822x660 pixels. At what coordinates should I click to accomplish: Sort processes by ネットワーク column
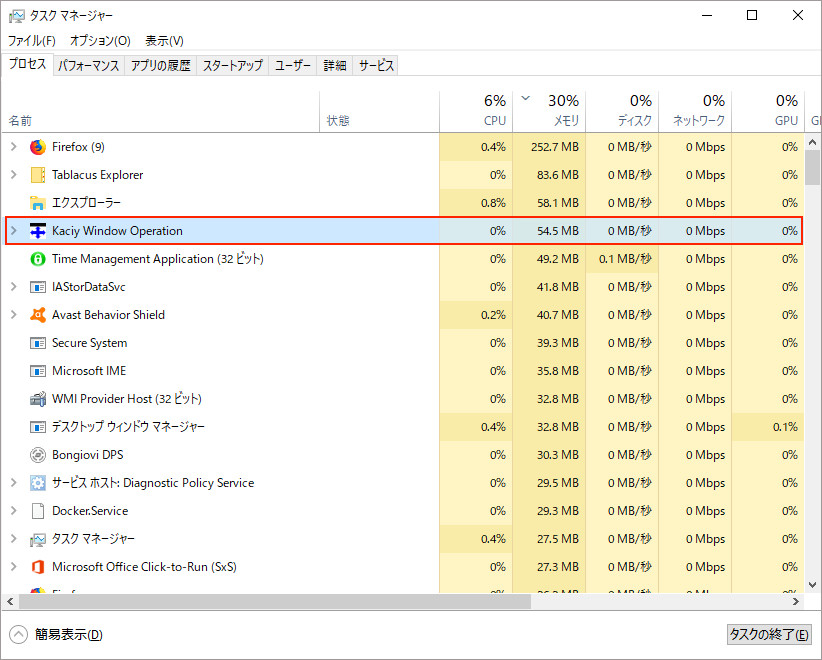pyautogui.click(x=695, y=112)
